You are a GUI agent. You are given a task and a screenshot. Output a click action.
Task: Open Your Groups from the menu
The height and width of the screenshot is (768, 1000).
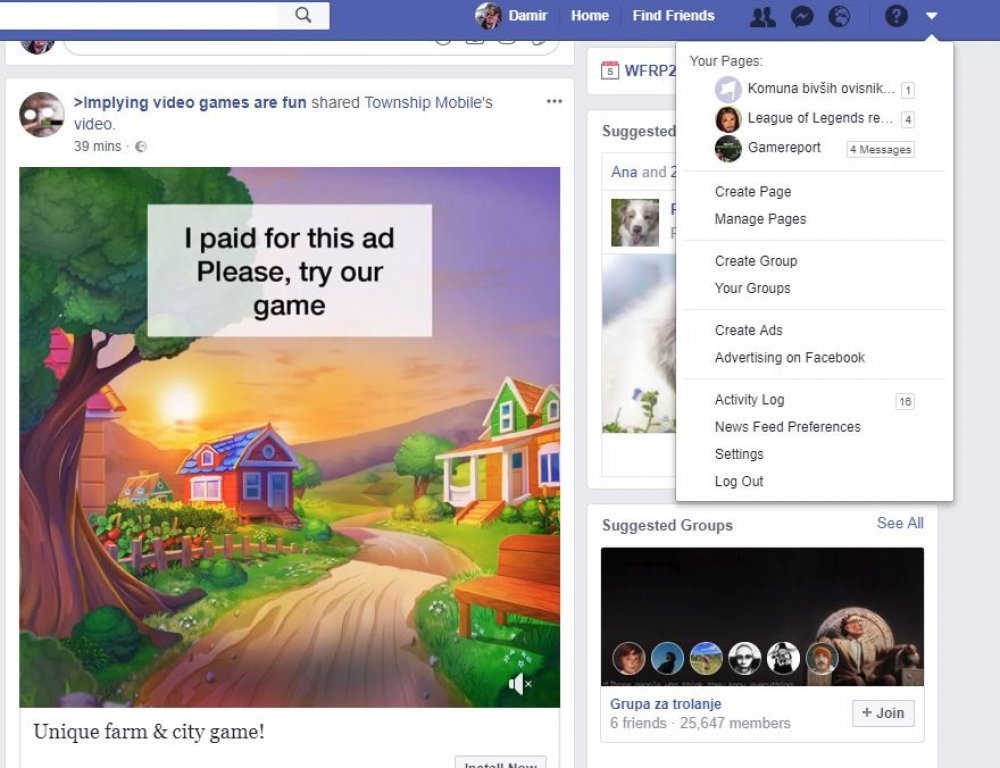[753, 288]
